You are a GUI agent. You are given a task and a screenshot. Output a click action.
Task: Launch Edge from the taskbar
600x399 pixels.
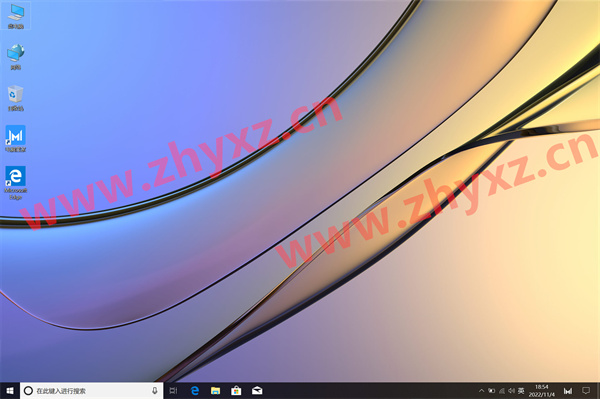click(x=195, y=391)
